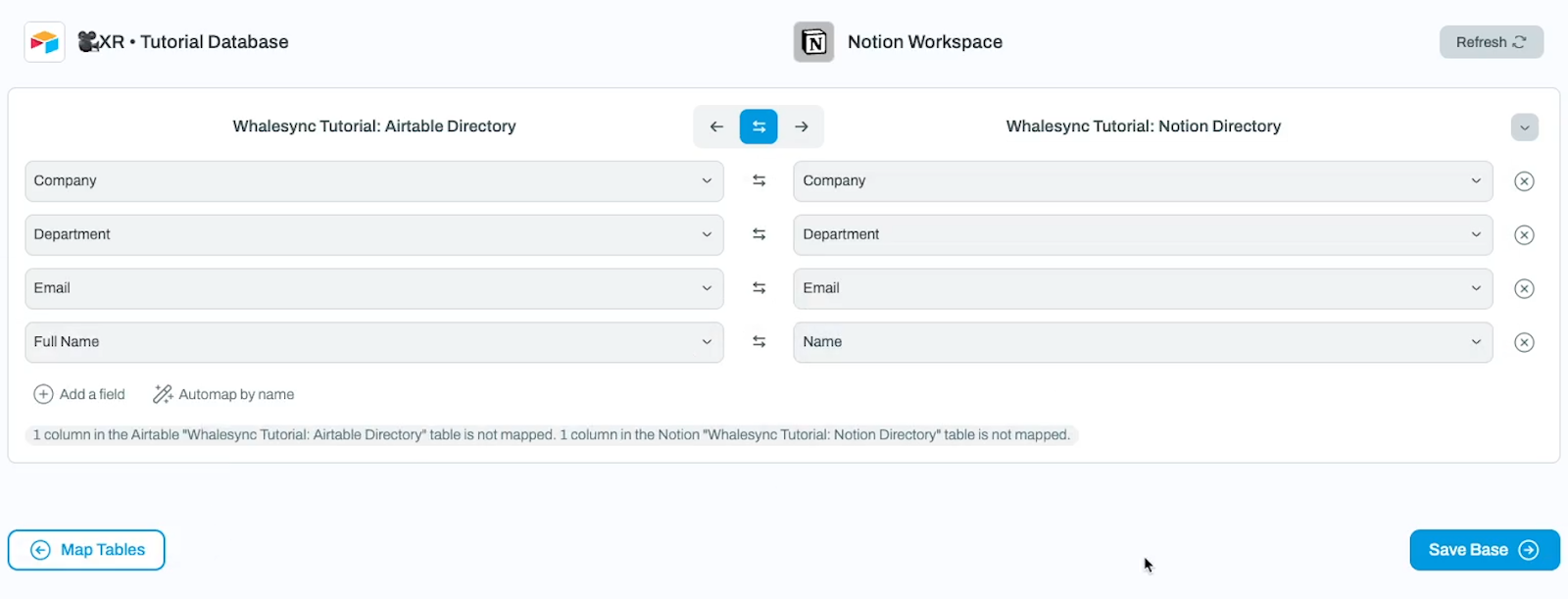Image resolution: width=1568 pixels, height=599 pixels.
Task: Click Automap by name
Action: (x=223, y=394)
